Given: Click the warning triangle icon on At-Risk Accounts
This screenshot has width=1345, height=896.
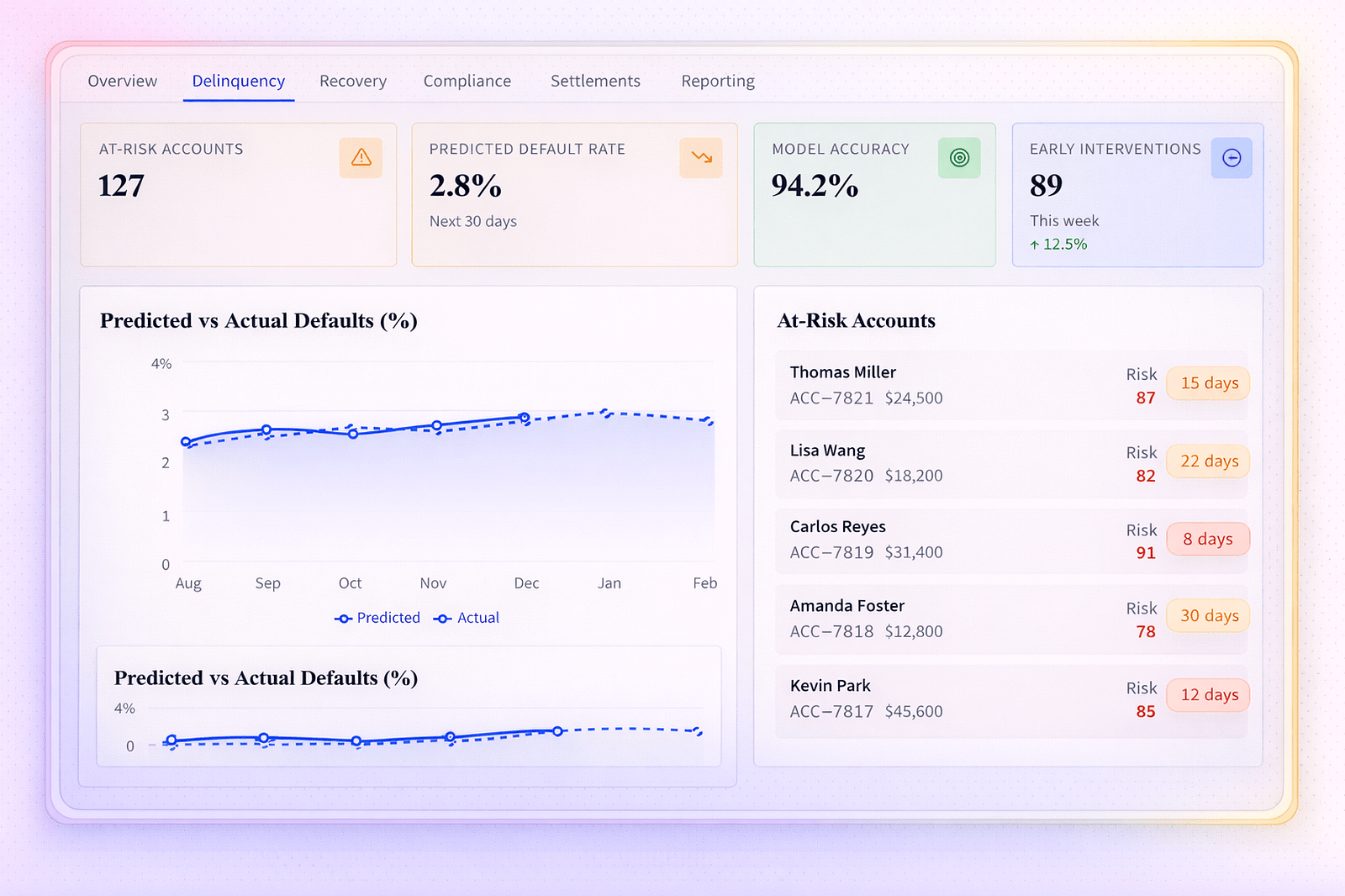Looking at the screenshot, I should pos(361,158).
